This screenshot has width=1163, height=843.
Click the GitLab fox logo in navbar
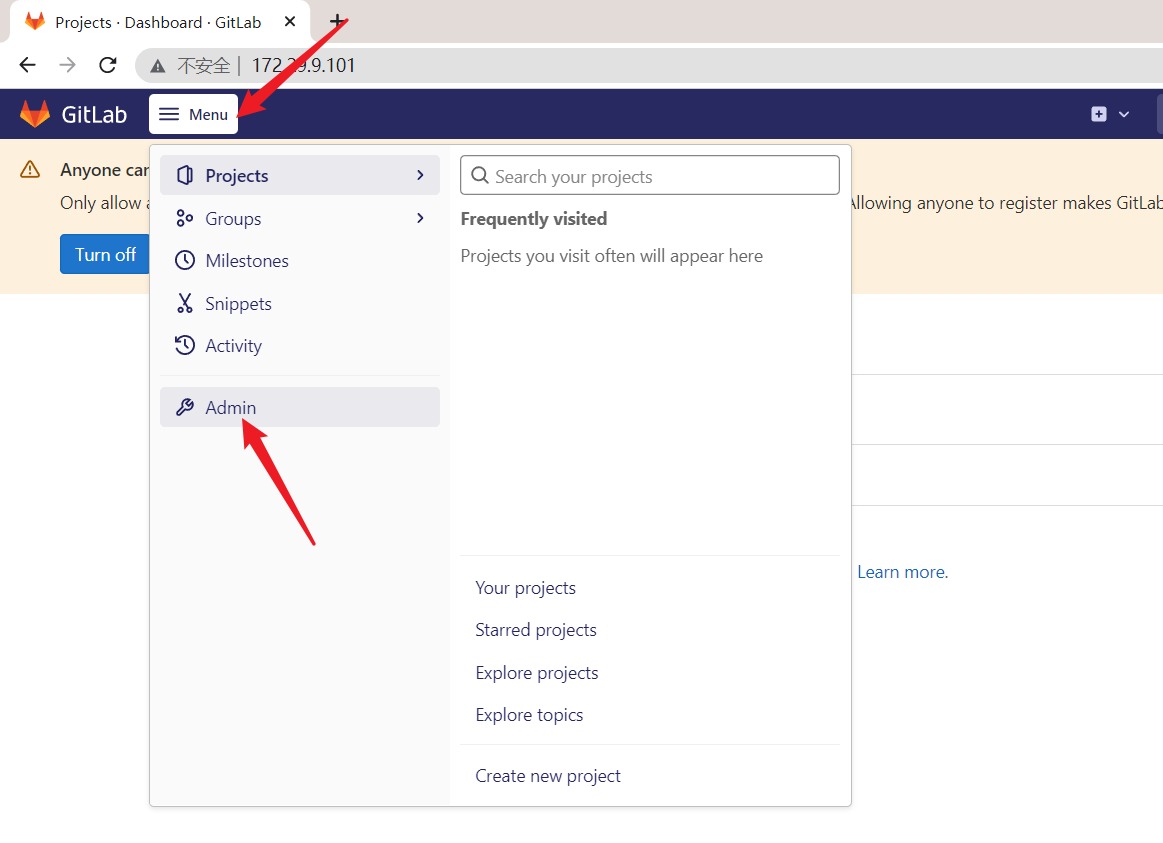click(x=35, y=114)
